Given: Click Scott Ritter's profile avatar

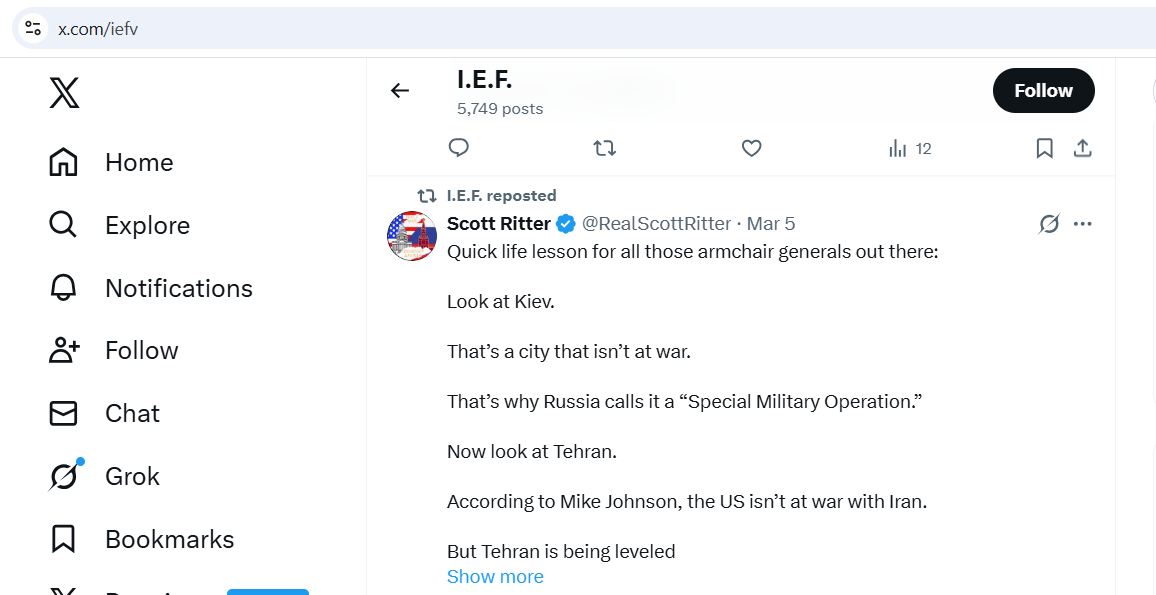Looking at the screenshot, I should (412, 236).
